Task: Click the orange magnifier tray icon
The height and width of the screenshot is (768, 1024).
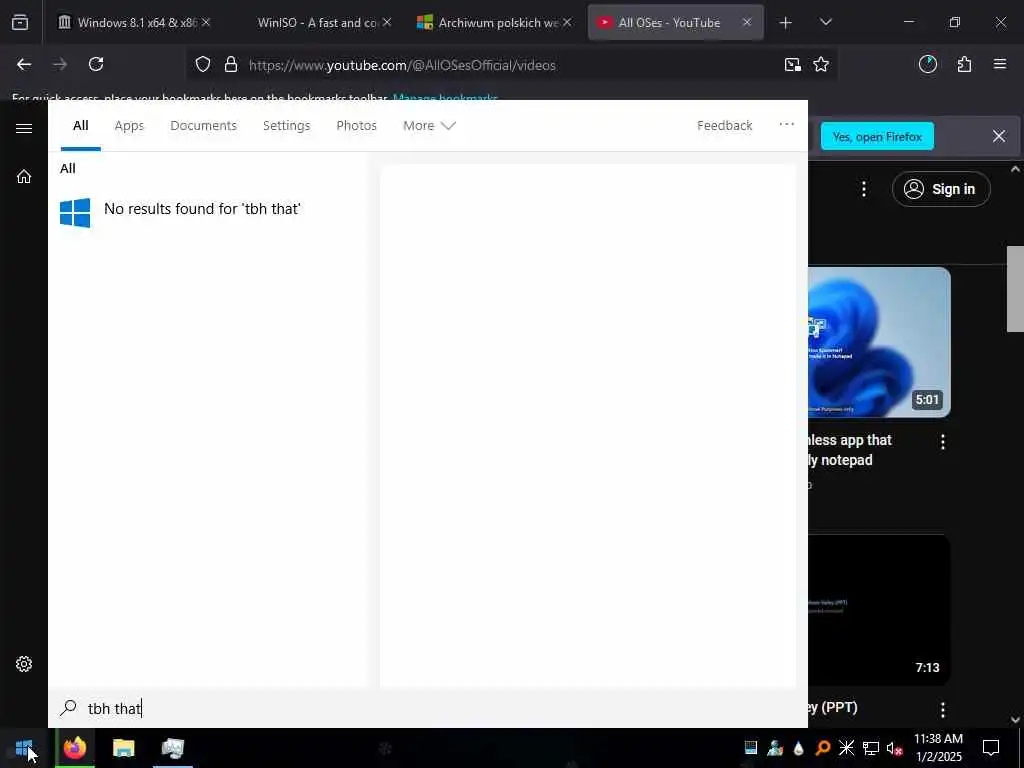Action: tap(823, 748)
